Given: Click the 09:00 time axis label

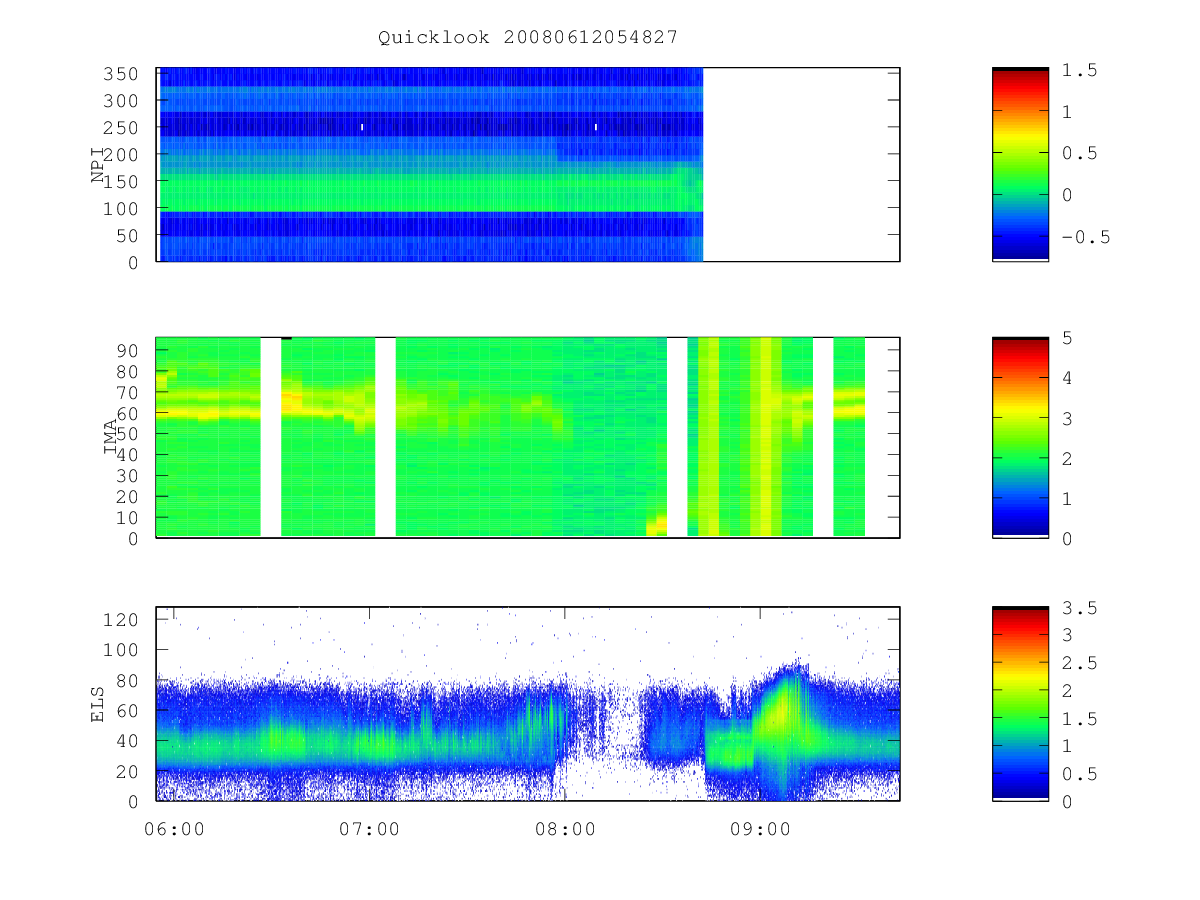Looking at the screenshot, I should [760, 829].
